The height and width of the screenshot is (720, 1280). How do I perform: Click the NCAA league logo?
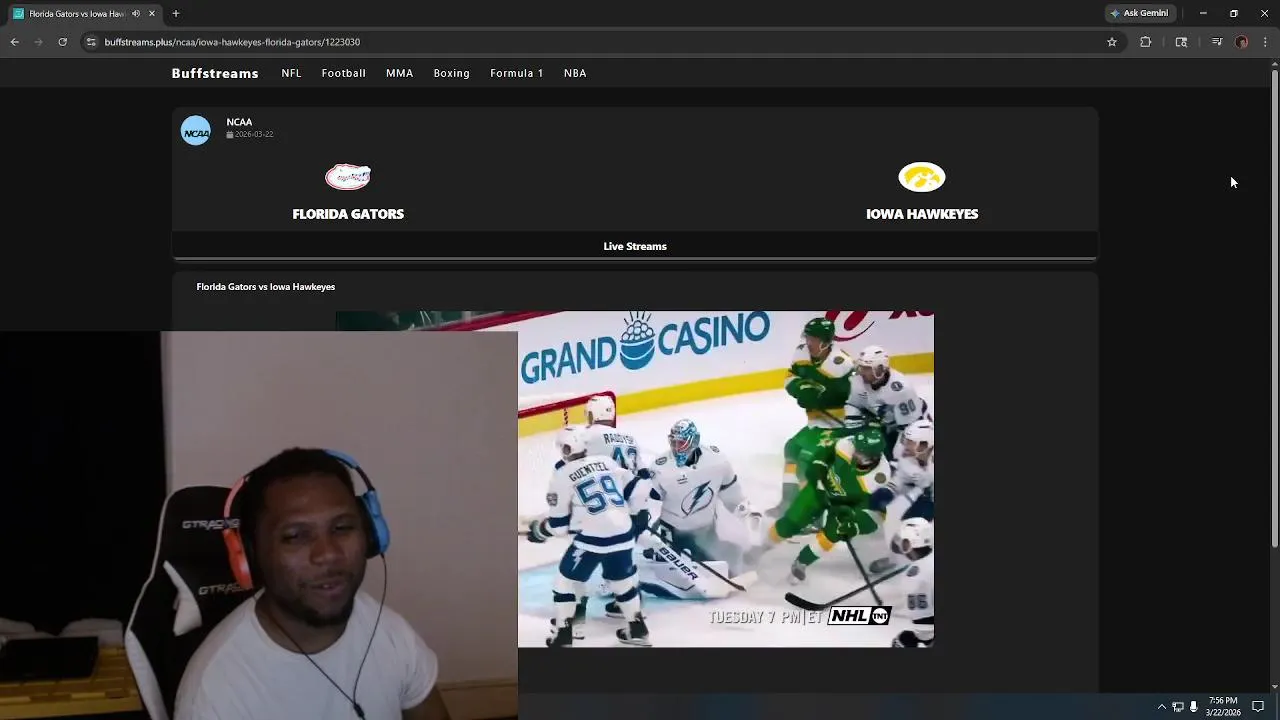tap(196, 131)
